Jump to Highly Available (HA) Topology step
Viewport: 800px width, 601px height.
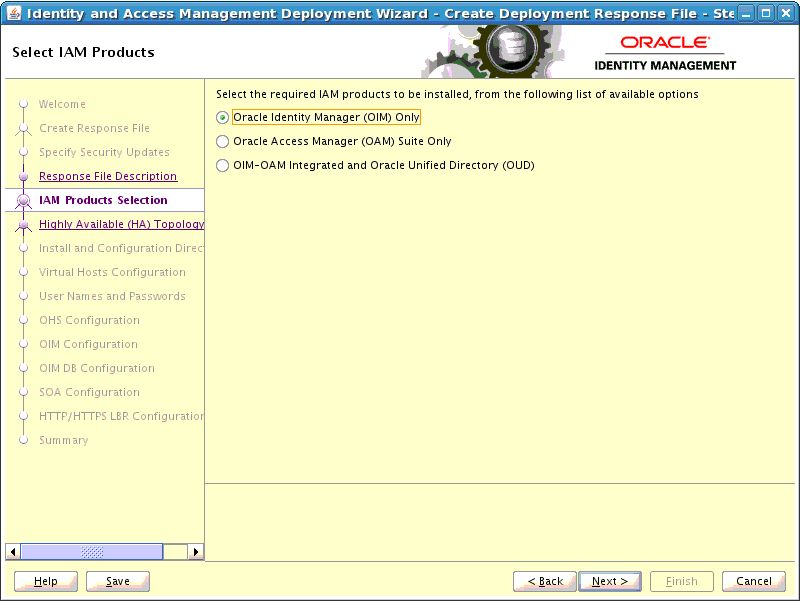pyautogui.click(x=121, y=224)
